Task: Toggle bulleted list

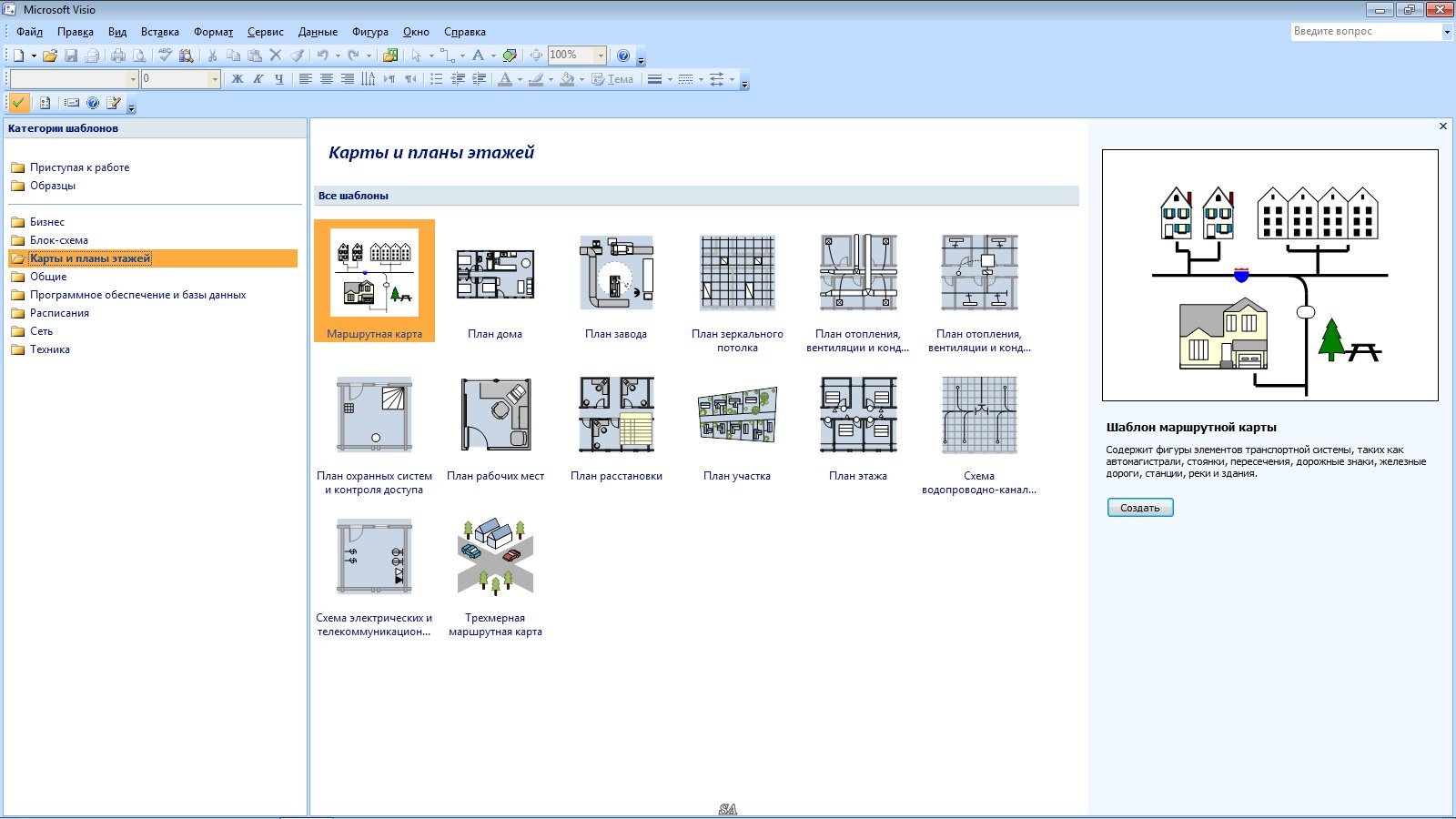Action: point(437,79)
